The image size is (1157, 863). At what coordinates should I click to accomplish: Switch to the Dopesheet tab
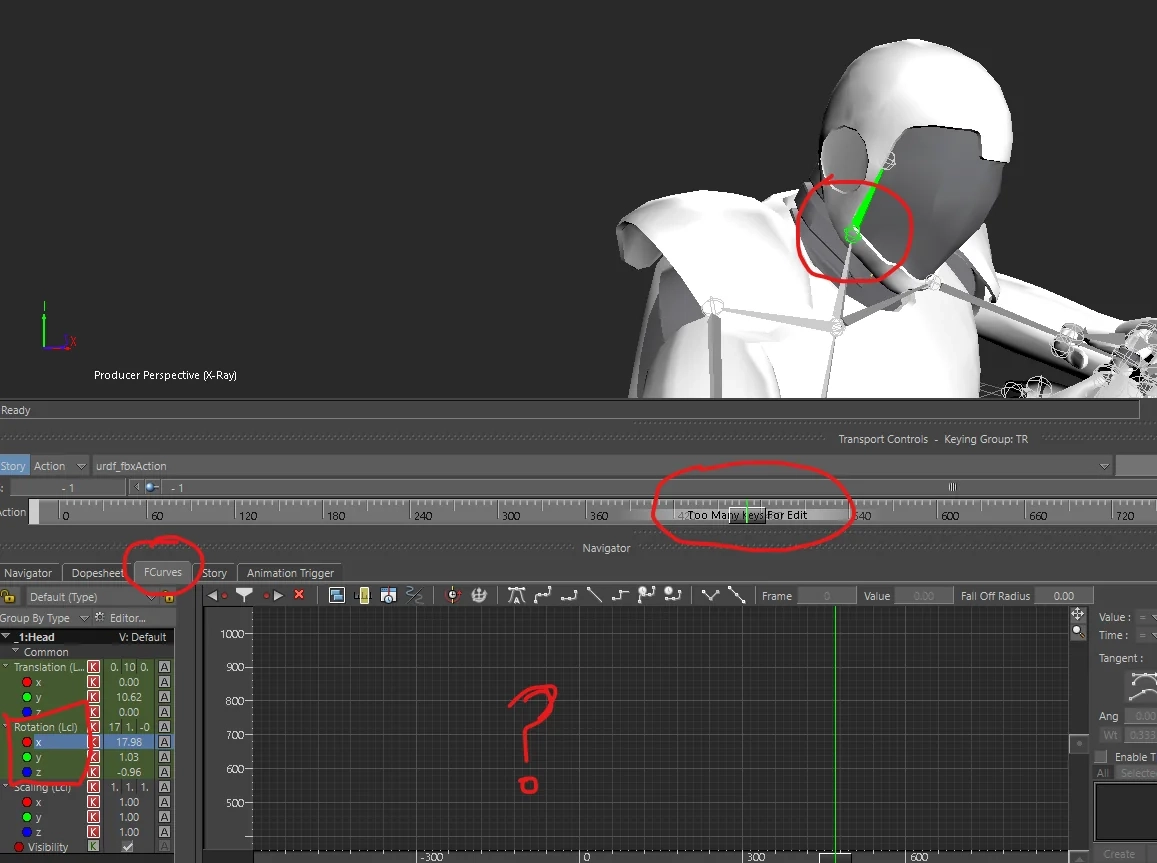point(97,573)
